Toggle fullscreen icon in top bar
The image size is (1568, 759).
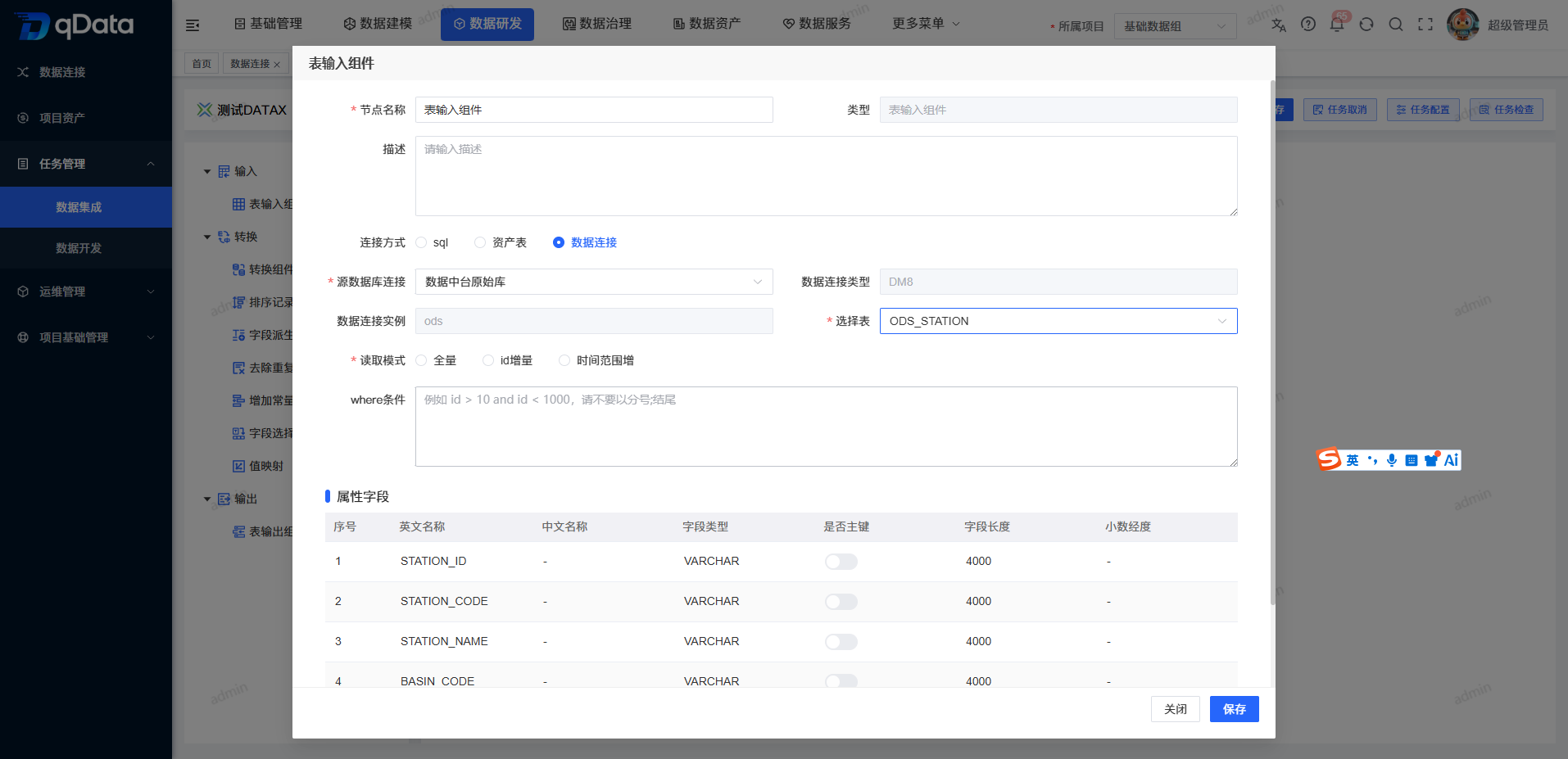[1425, 25]
